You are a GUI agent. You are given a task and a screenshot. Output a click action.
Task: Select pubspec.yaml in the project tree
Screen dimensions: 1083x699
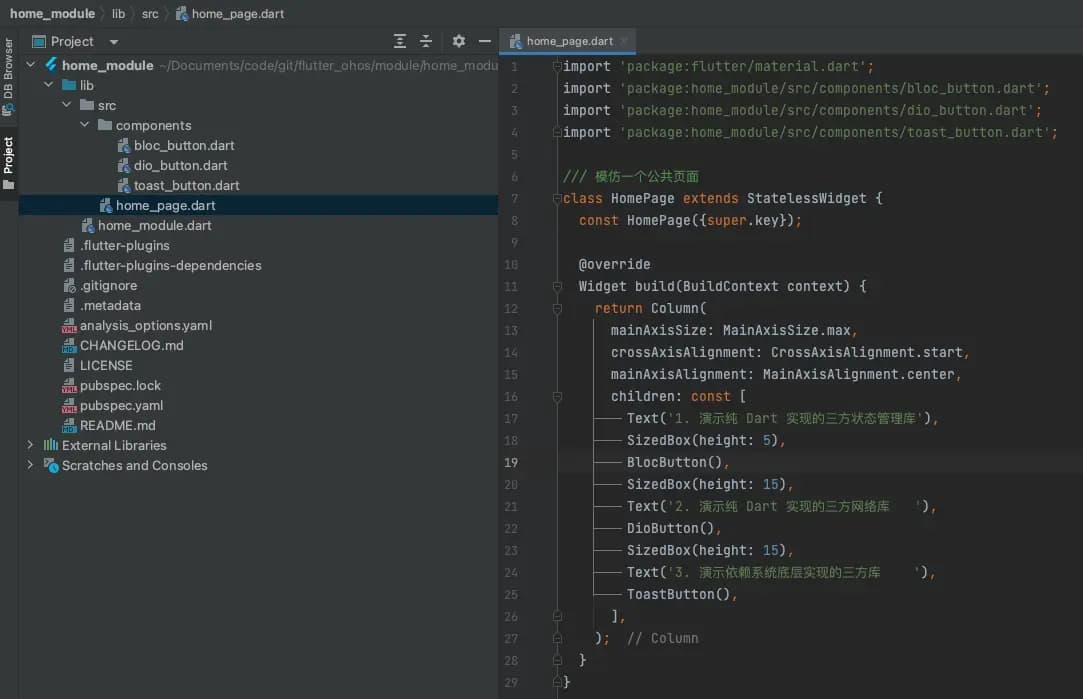(x=121, y=405)
